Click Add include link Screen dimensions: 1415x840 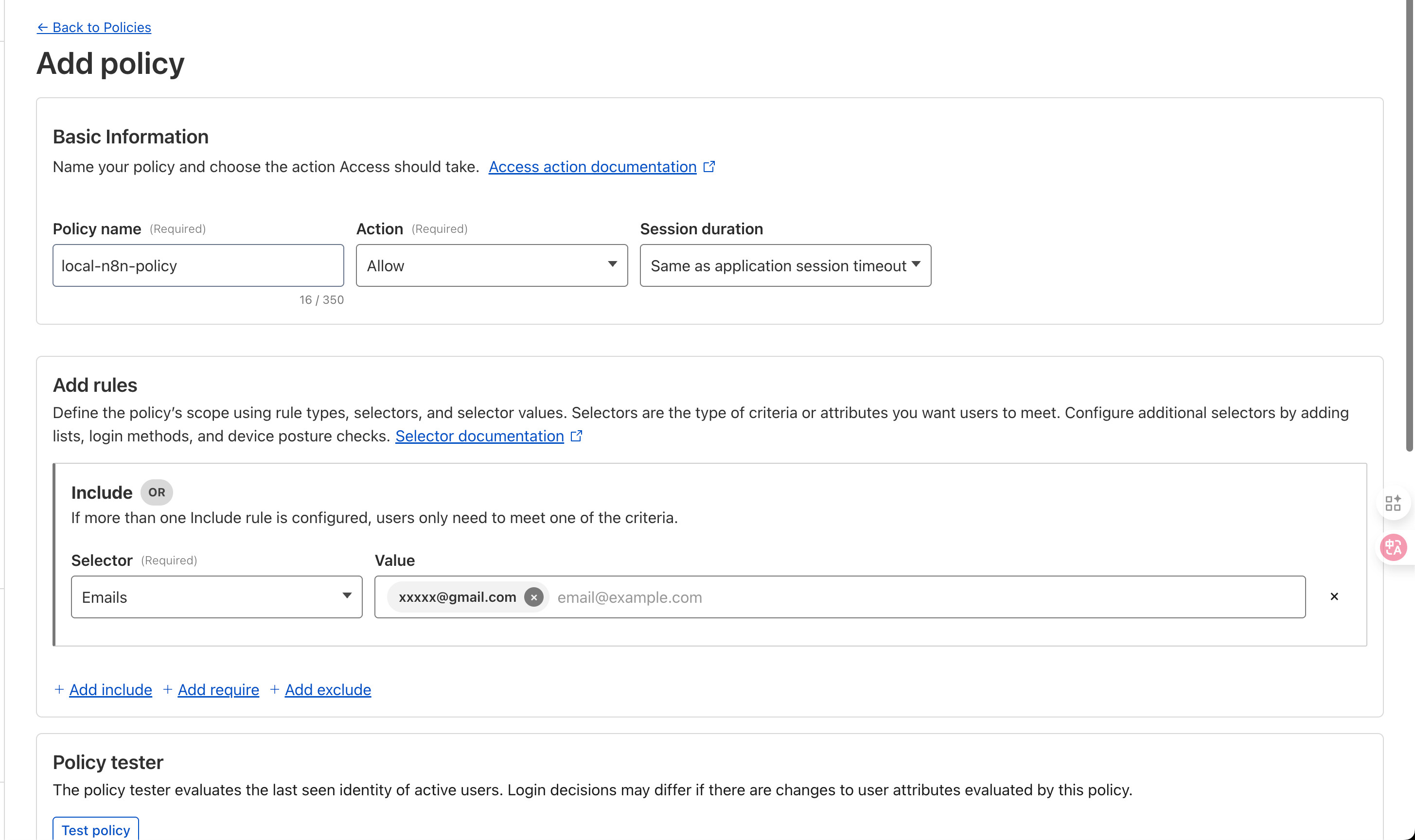pyautogui.click(x=110, y=689)
